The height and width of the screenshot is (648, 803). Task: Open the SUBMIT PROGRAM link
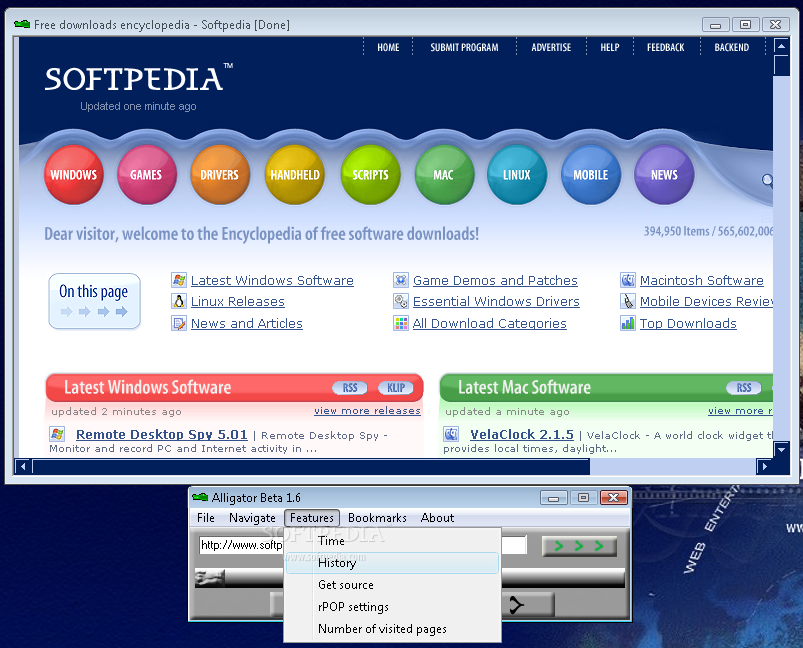(x=464, y=47)
